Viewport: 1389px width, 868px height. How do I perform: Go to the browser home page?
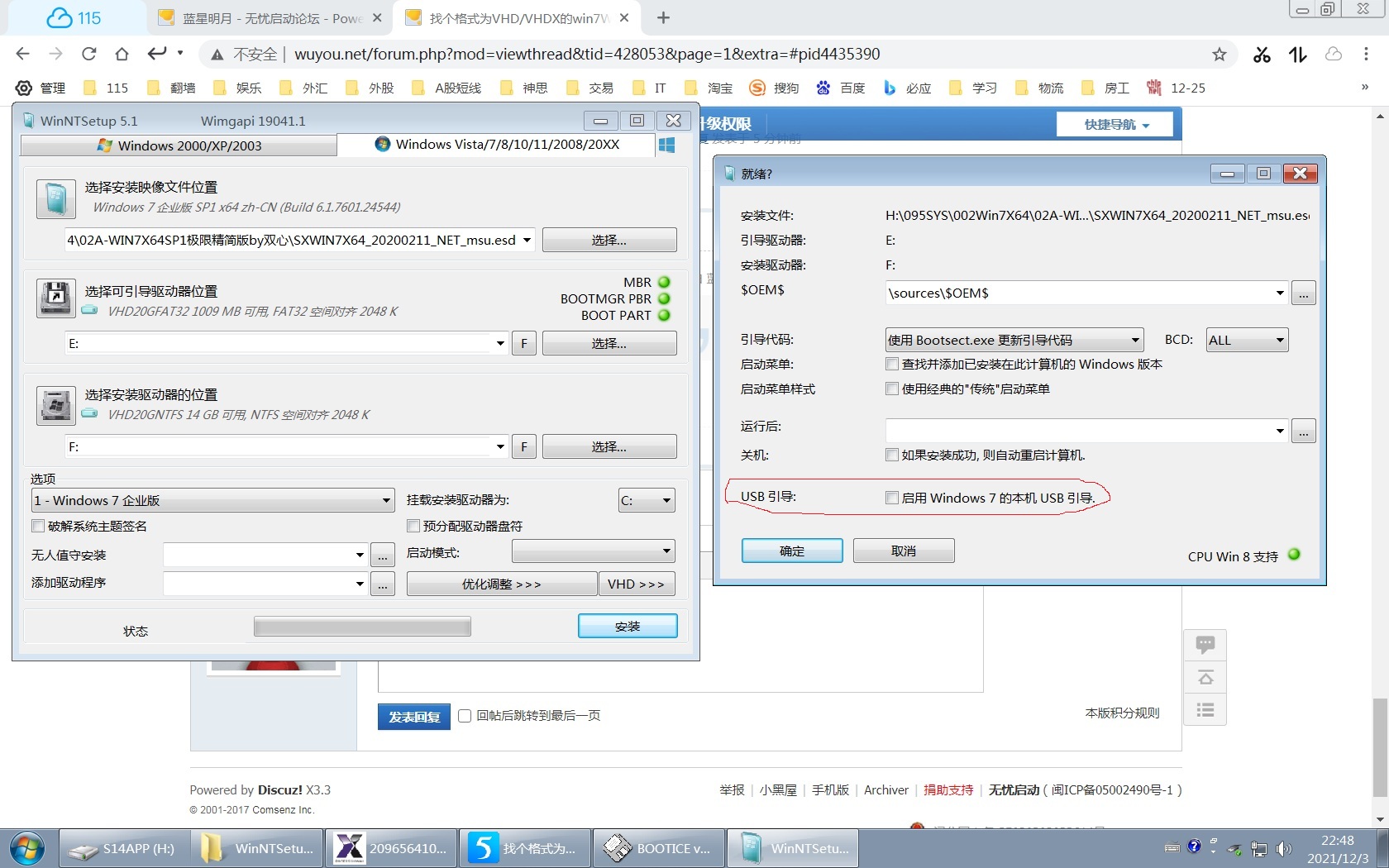click(x=122, y=54)
